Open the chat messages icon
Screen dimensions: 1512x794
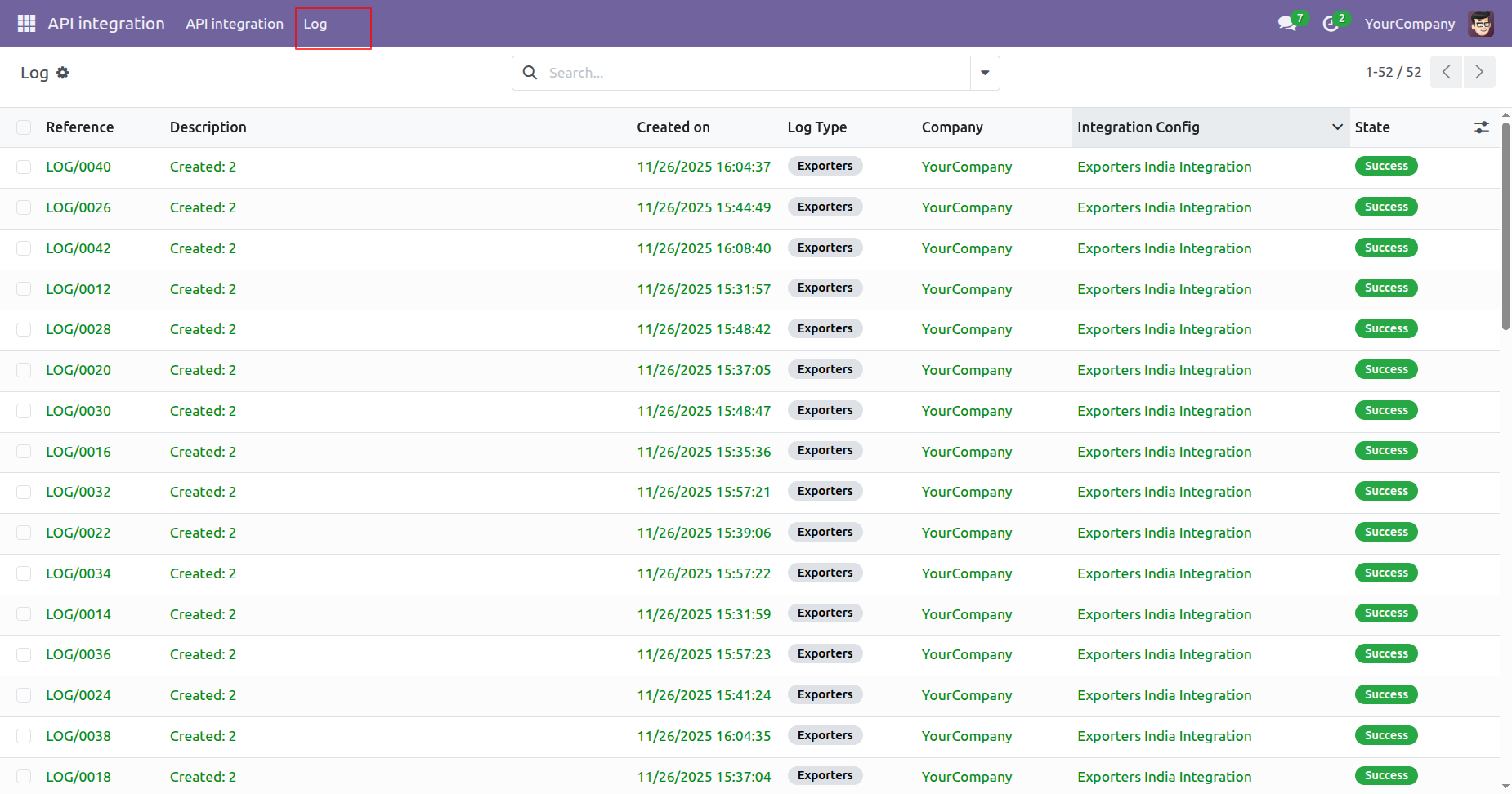[x=1287, y=24]
